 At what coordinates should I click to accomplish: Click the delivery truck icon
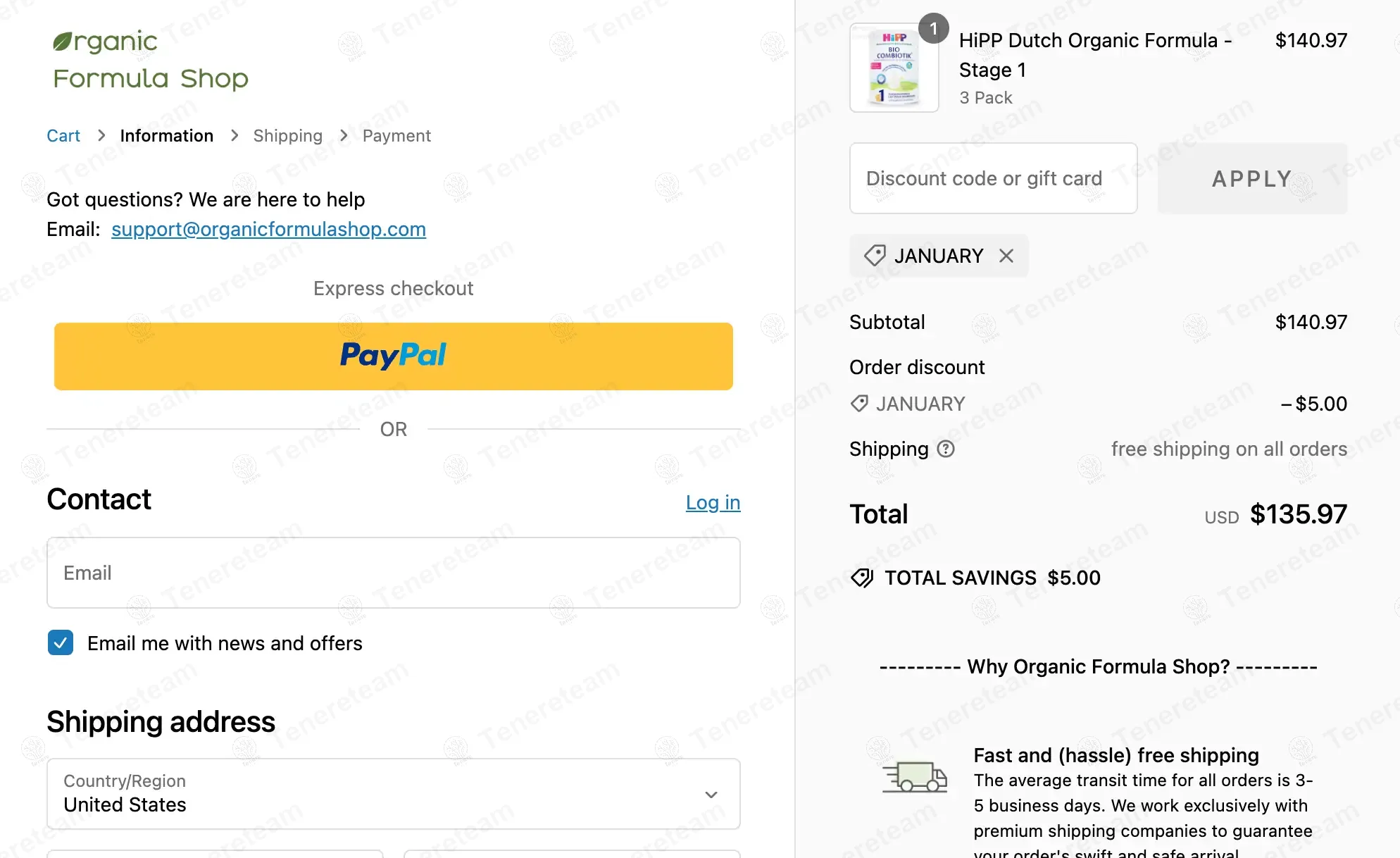pyautogui.click(x=914, y=777)
